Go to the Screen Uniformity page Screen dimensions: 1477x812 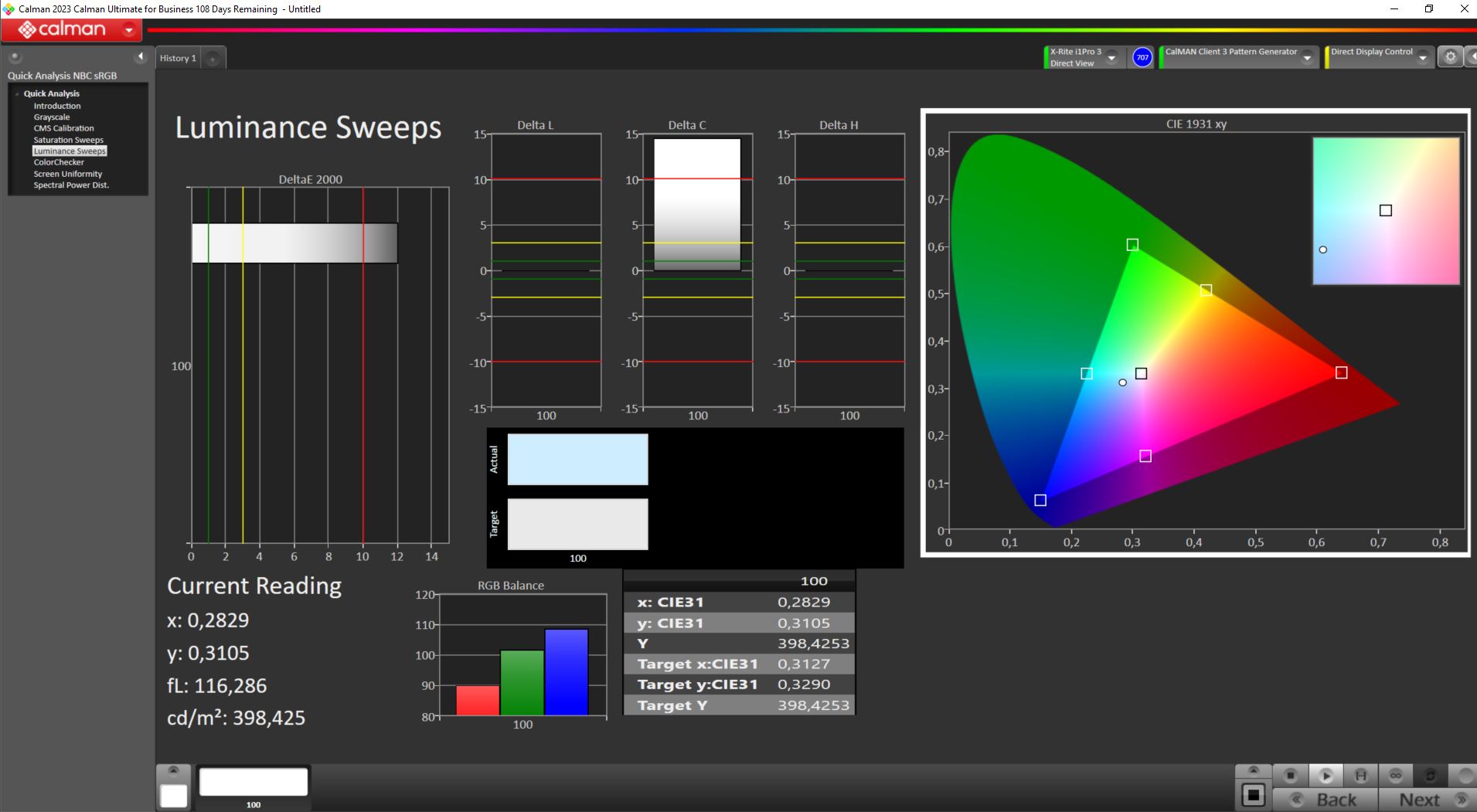click(x=67, y=174)
